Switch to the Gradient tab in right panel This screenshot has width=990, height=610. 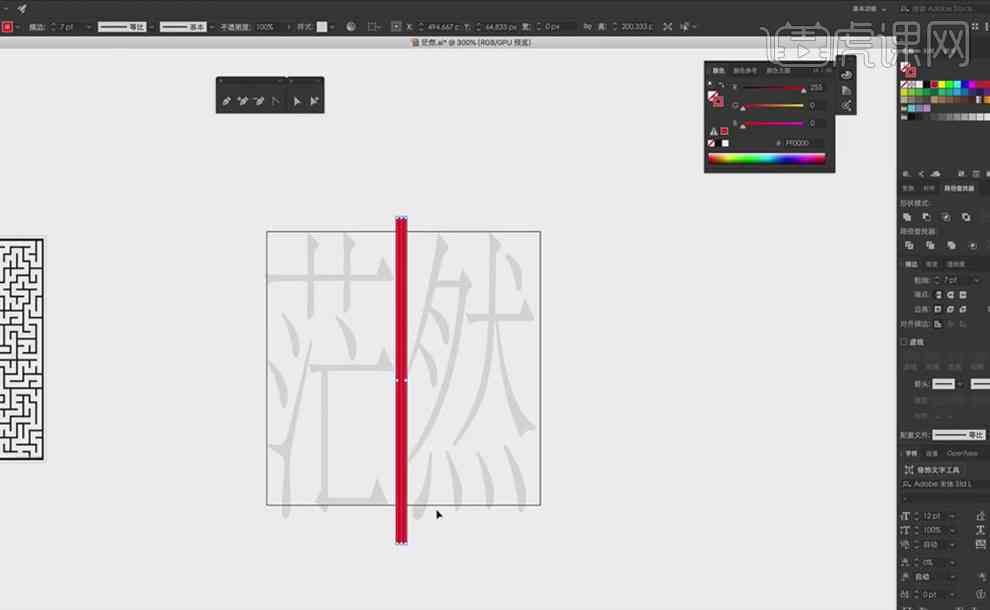click(x=932, y=264)
